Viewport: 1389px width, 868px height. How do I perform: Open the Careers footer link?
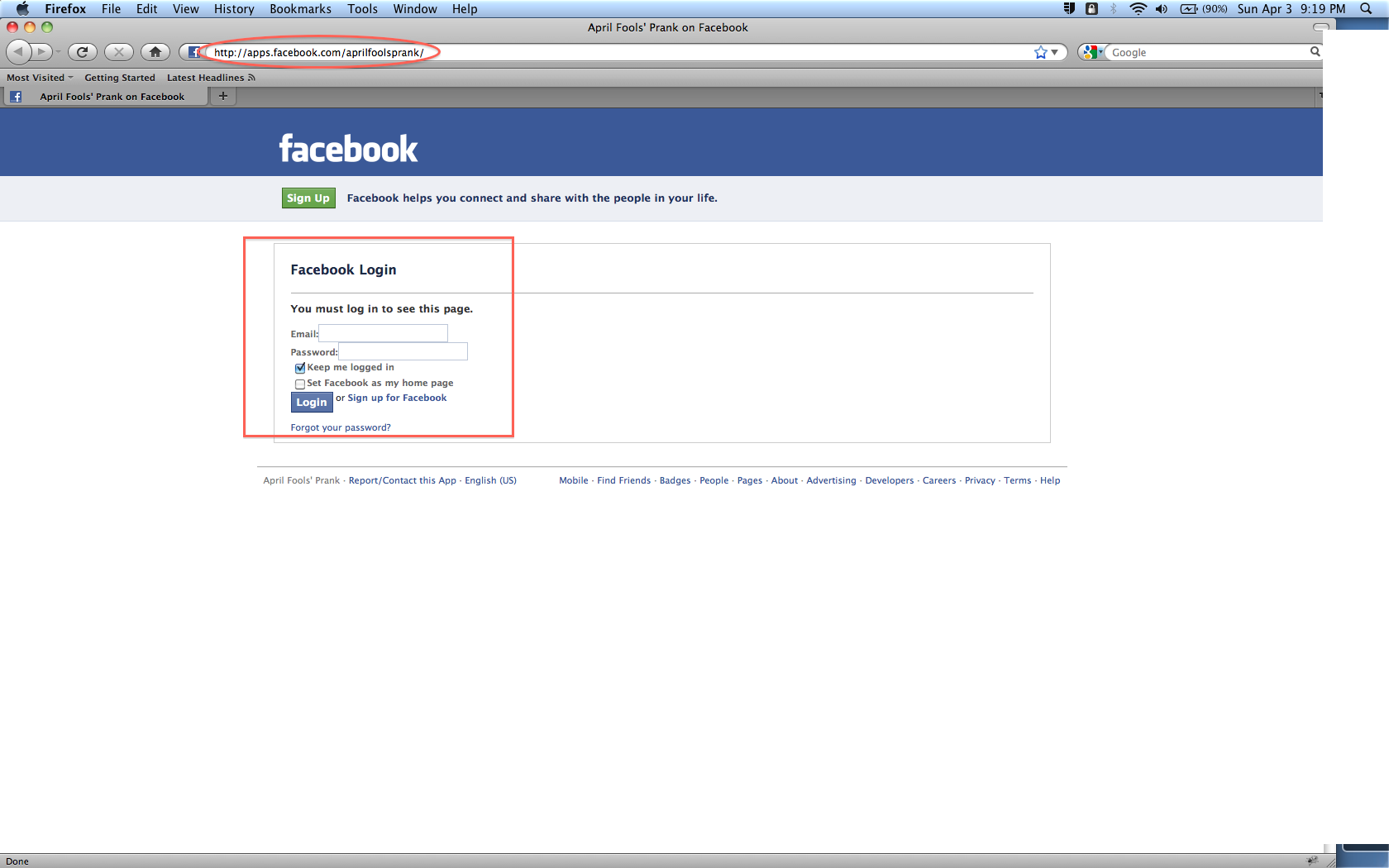(939, 480)
